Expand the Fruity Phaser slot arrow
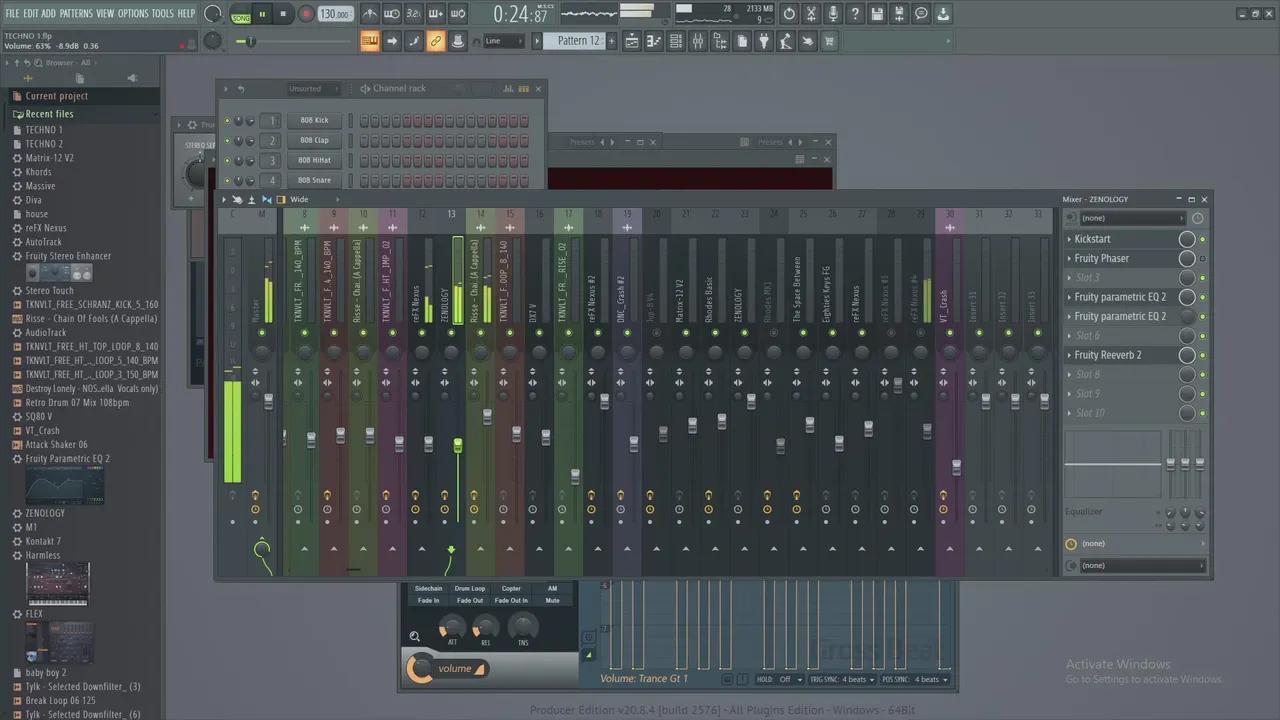 pyautogui.click(x=1069, y=258)
